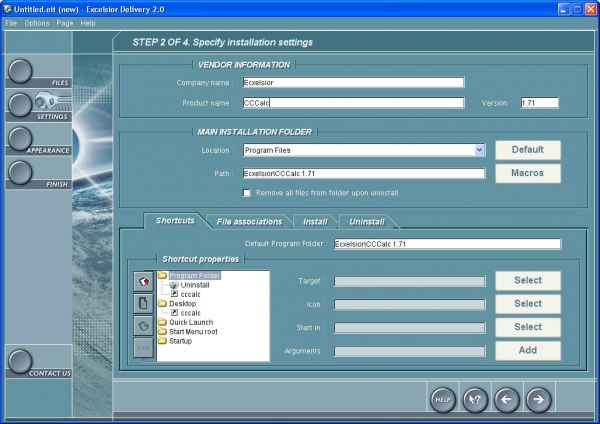Enable Remove all files from folder upon uninstall

[248, 193]
